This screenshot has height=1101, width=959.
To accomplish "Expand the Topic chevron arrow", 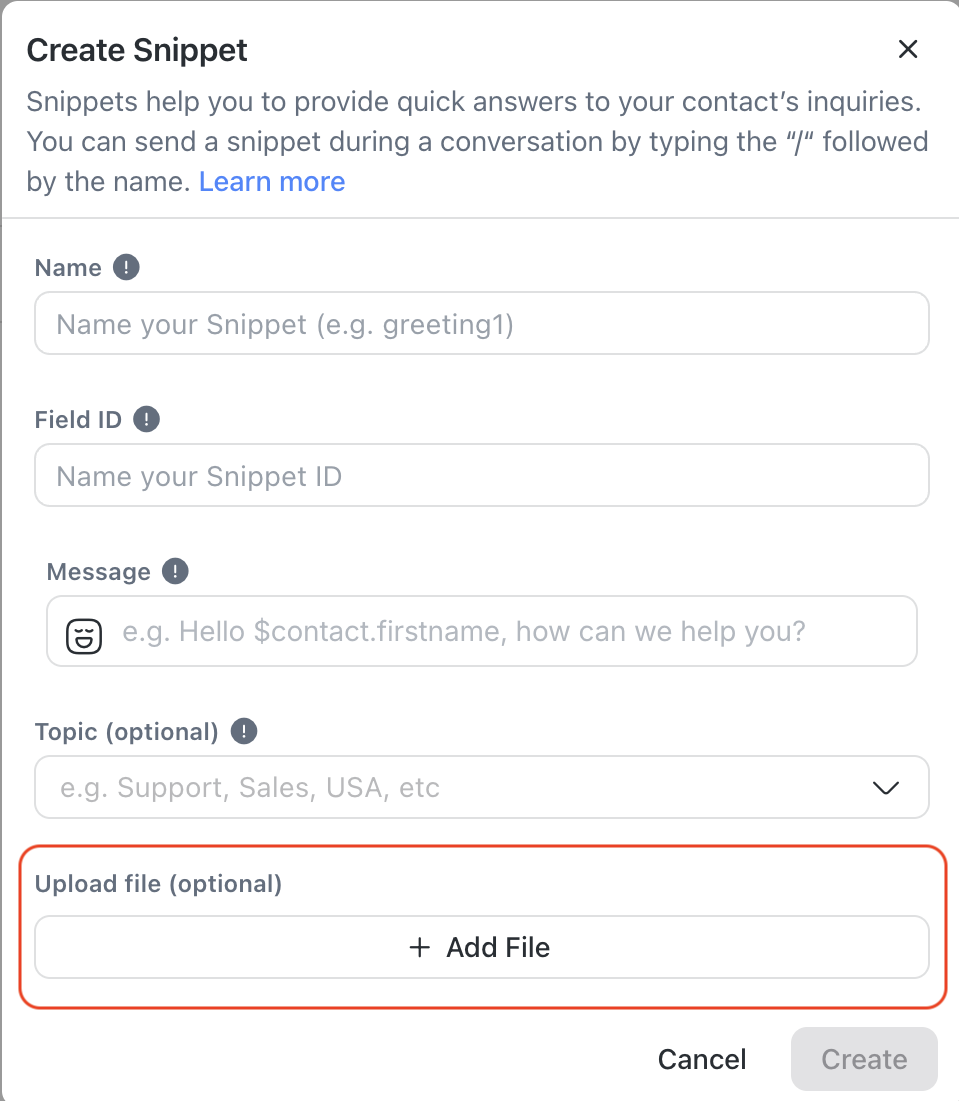I will point(886,788).
